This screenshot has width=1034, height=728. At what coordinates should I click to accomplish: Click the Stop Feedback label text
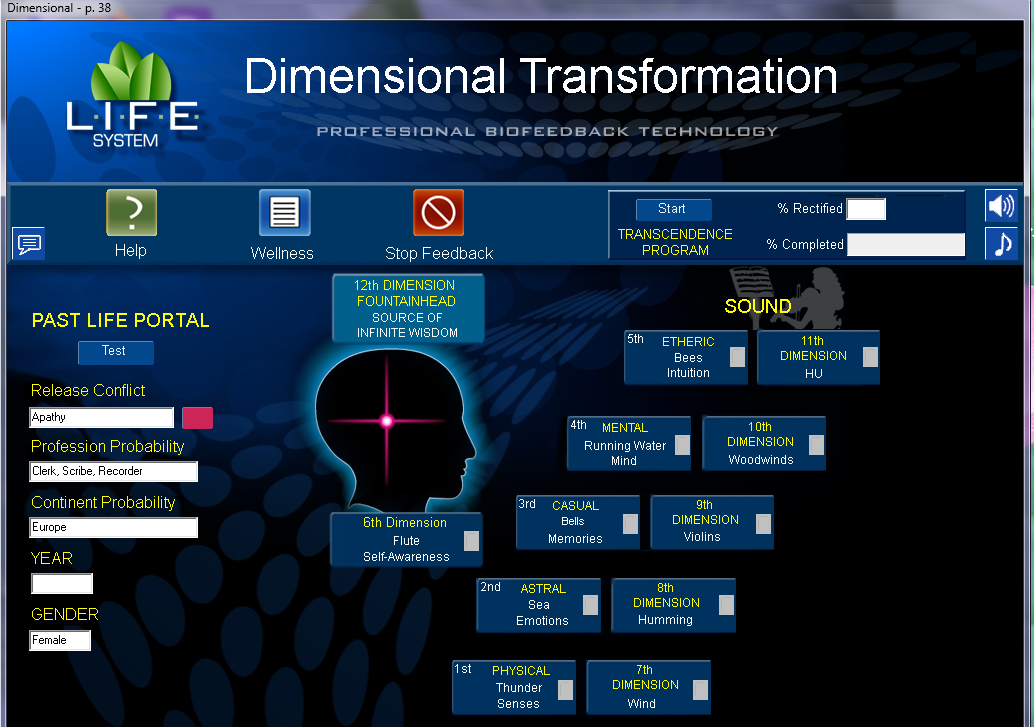pos(439,253)
